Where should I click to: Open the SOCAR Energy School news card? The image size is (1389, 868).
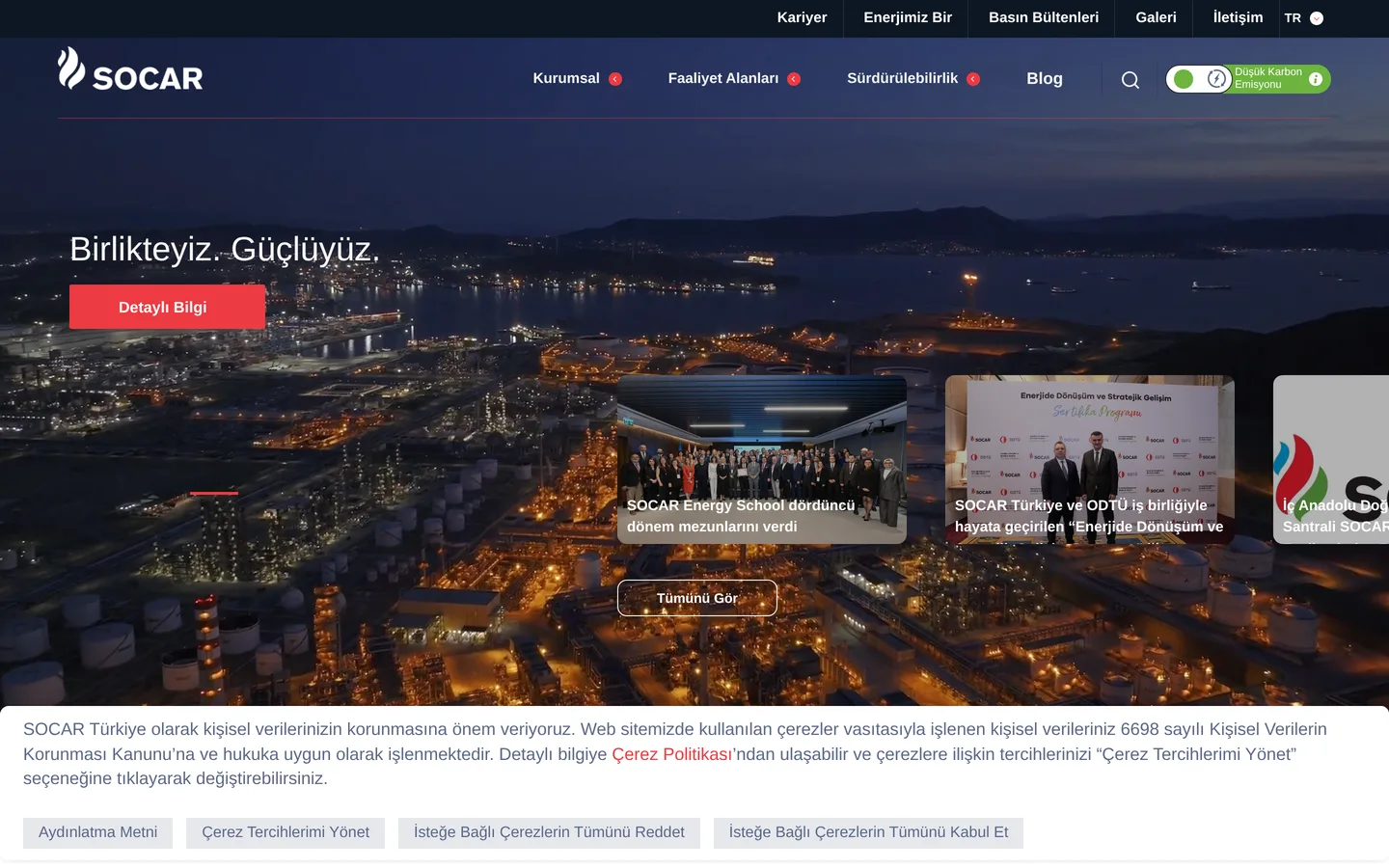(762, 459)
